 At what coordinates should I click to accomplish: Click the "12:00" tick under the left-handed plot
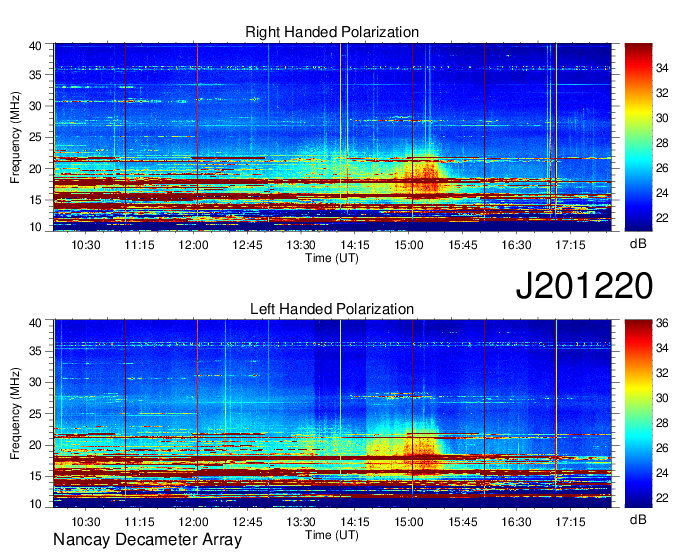click(193, 522)
